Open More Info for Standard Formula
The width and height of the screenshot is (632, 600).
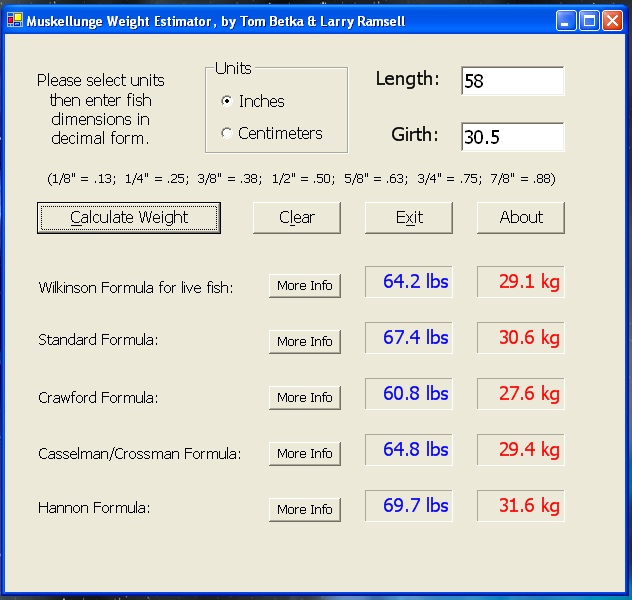[x=305, y=342]
